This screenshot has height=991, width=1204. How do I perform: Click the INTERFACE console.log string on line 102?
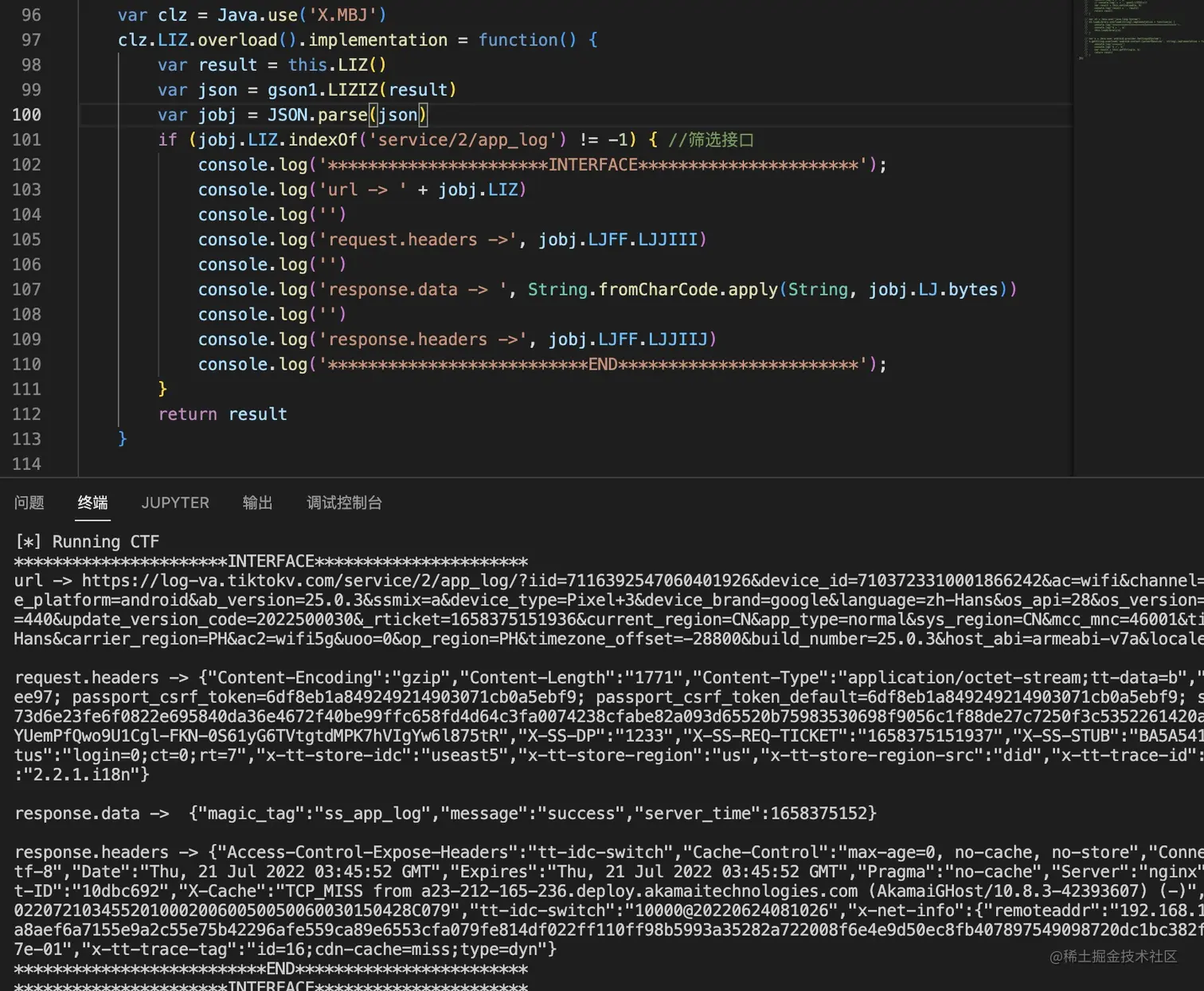[593, 165]
